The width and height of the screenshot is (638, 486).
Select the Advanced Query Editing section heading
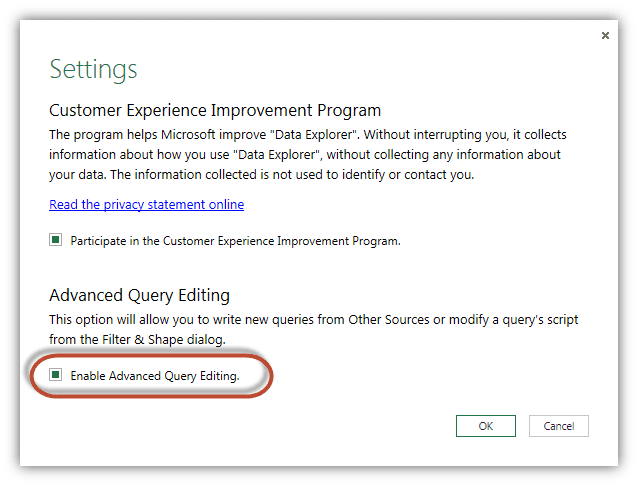(x=140, y=296)
